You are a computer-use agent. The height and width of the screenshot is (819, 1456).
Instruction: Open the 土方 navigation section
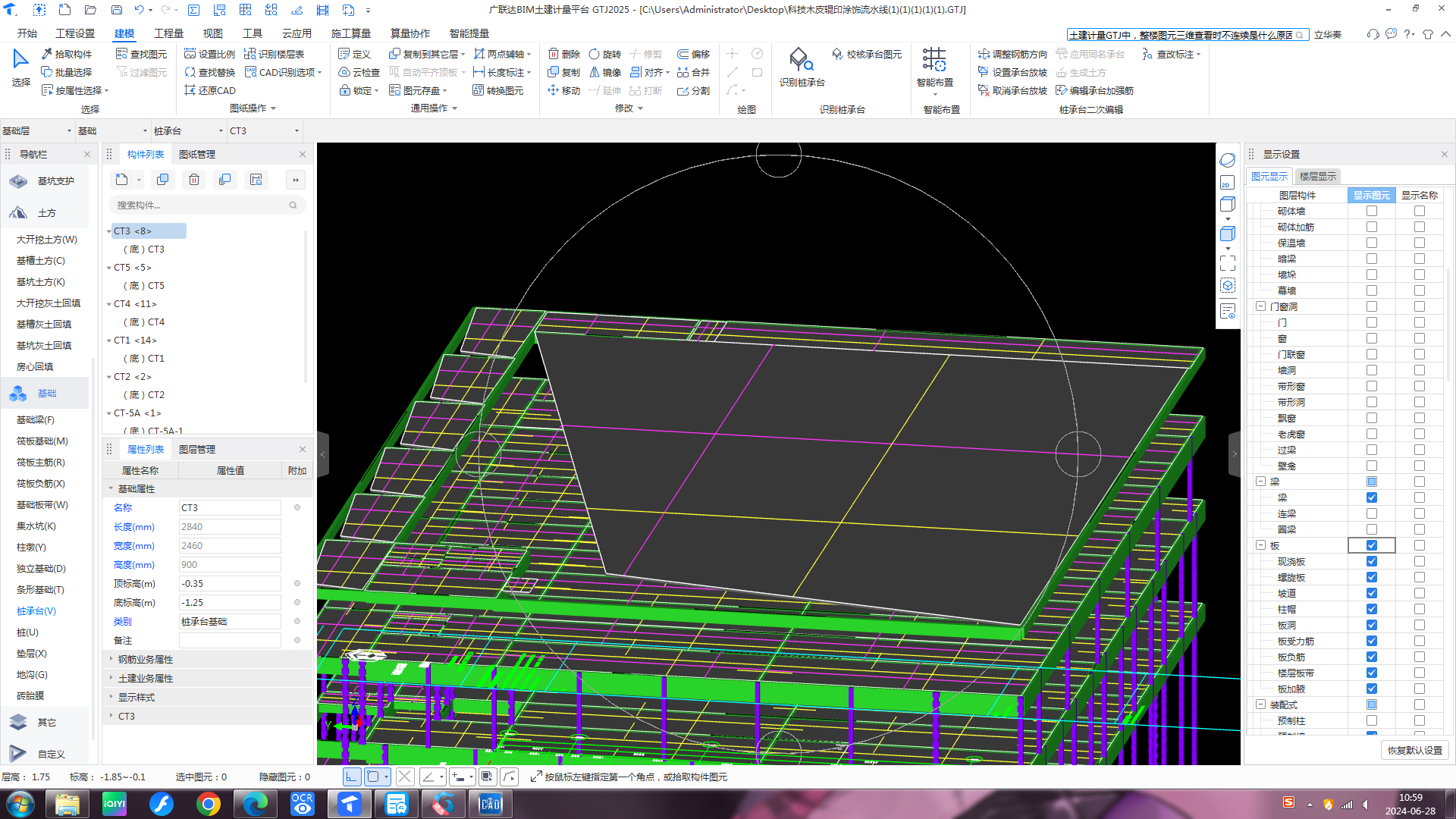click(45, 213)
